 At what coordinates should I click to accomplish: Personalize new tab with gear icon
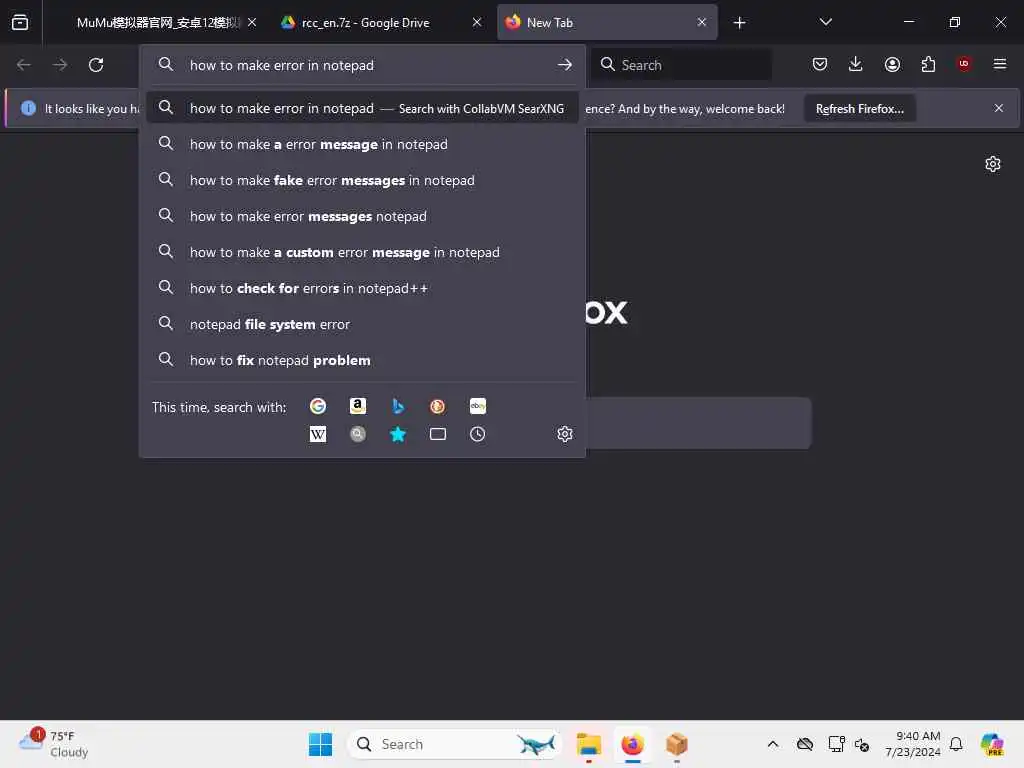coord(993,164)
